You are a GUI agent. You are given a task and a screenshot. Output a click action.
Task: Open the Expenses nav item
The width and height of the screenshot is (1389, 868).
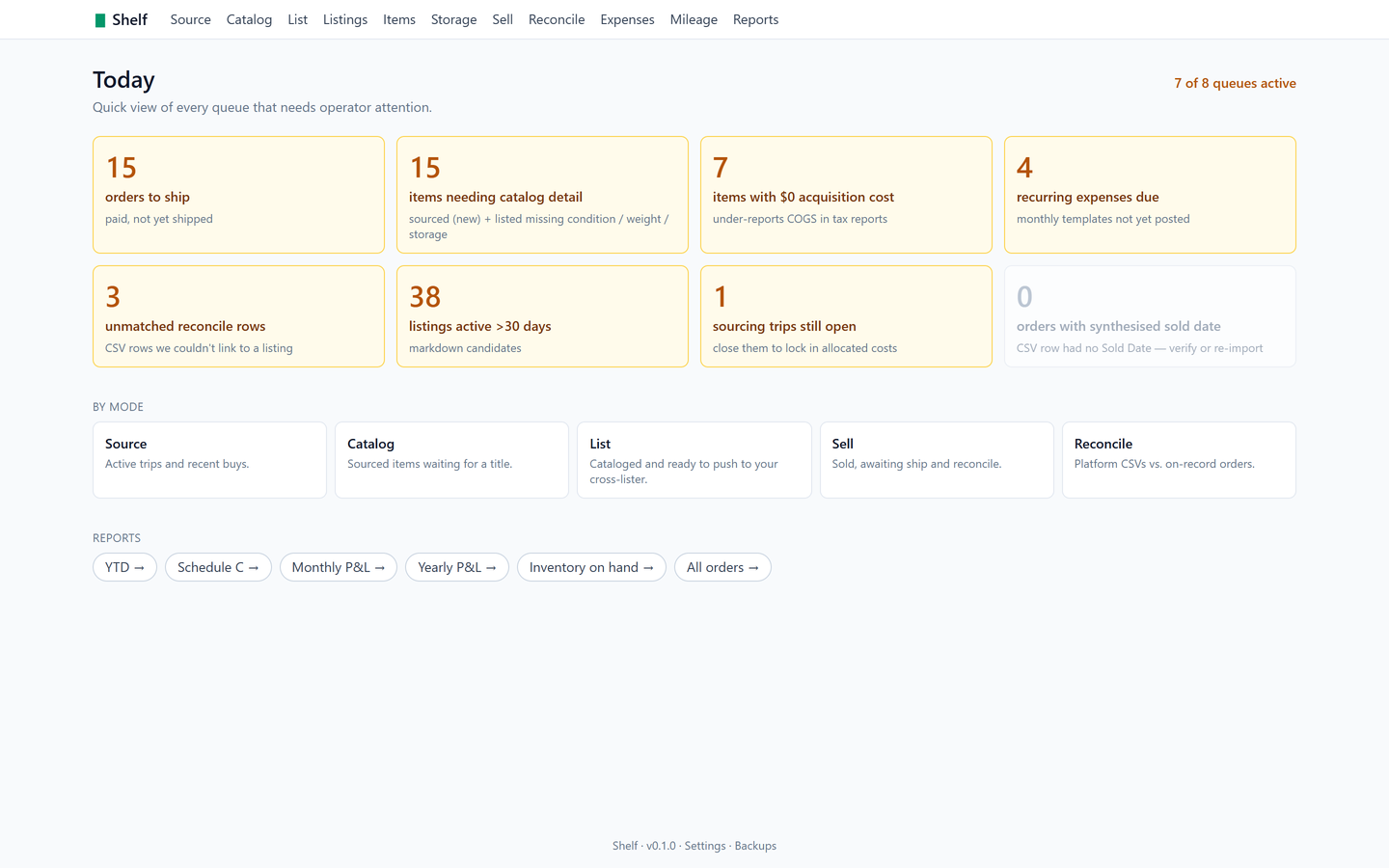(627, 19)
